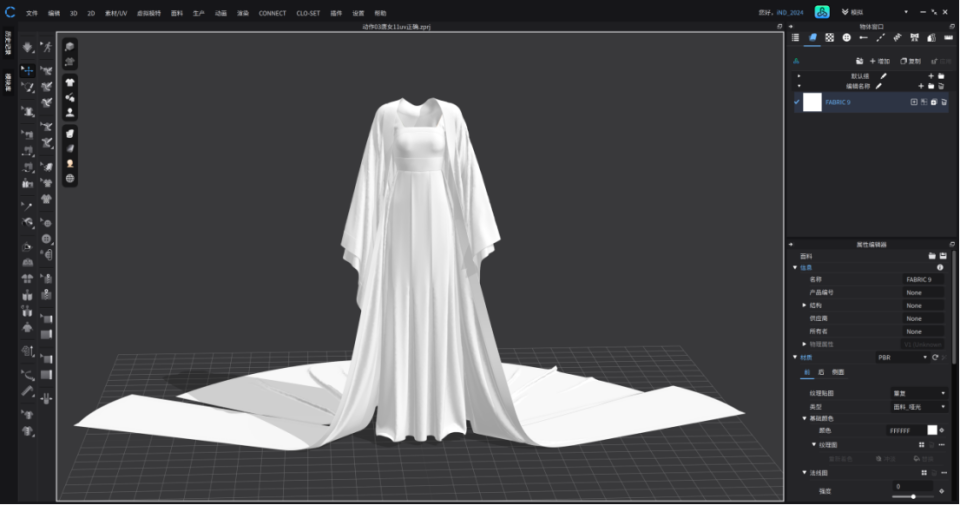The image size is (960, 505).
Task: Toggle the 模拟 simulation button in title bar
Action: [852, 12]
